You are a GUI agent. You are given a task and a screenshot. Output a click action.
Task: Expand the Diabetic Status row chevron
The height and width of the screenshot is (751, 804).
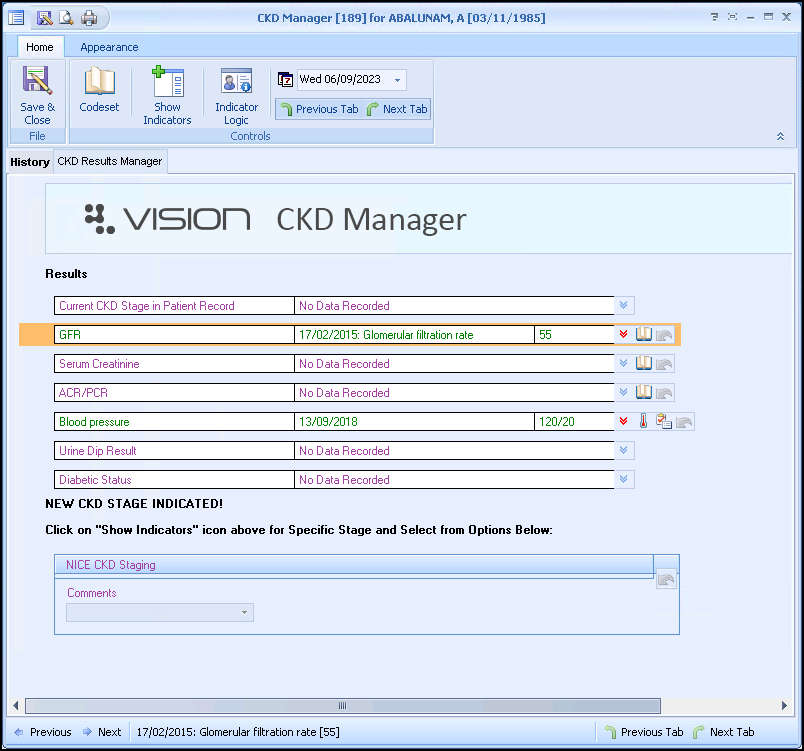(624, 480)
